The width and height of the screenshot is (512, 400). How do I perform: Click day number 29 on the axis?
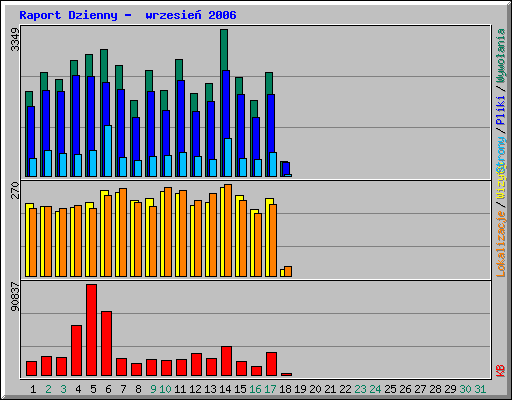coord(450,389)
